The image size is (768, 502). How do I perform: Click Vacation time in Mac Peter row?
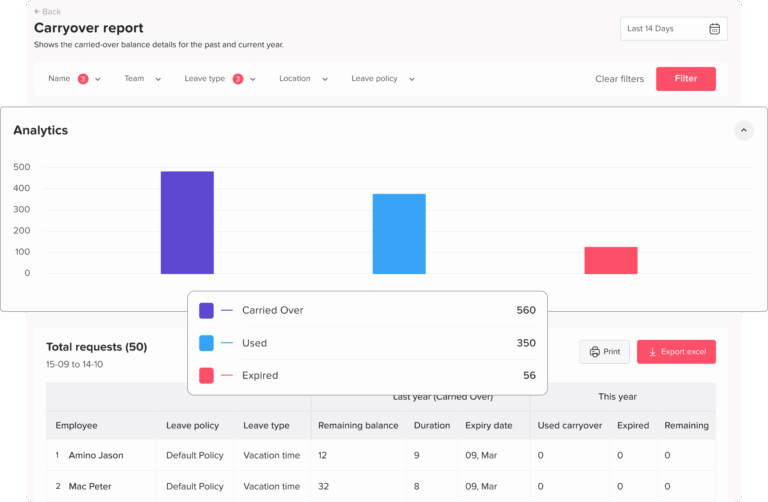(x=272, y=486)
